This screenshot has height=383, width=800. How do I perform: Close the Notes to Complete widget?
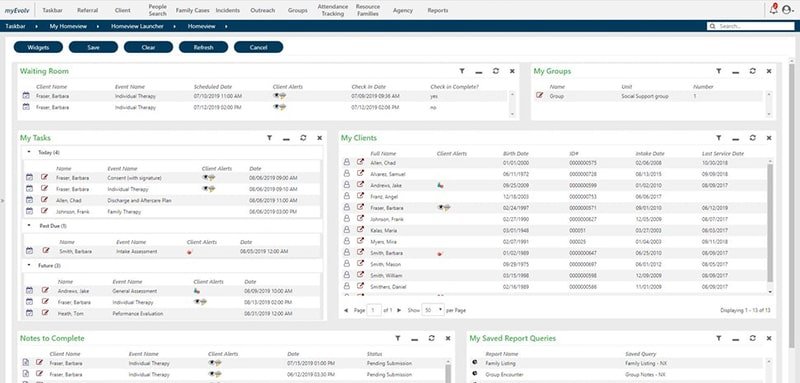click(x=448, y=338)
